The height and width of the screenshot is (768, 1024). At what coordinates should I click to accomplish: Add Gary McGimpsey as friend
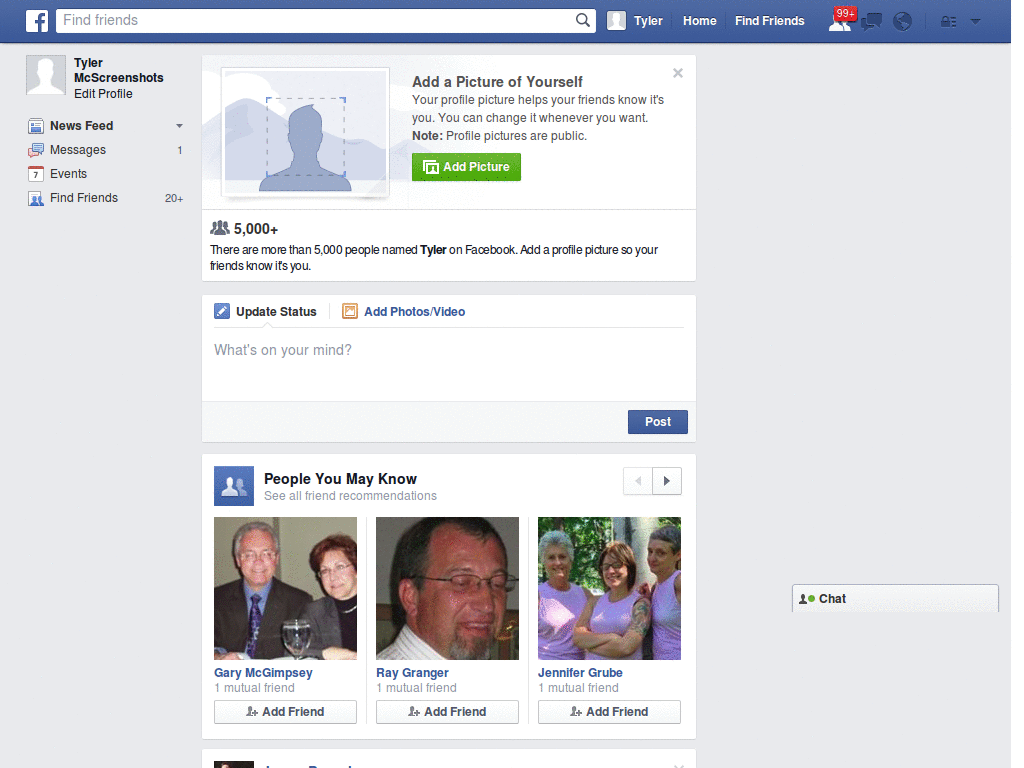(285, 712)
